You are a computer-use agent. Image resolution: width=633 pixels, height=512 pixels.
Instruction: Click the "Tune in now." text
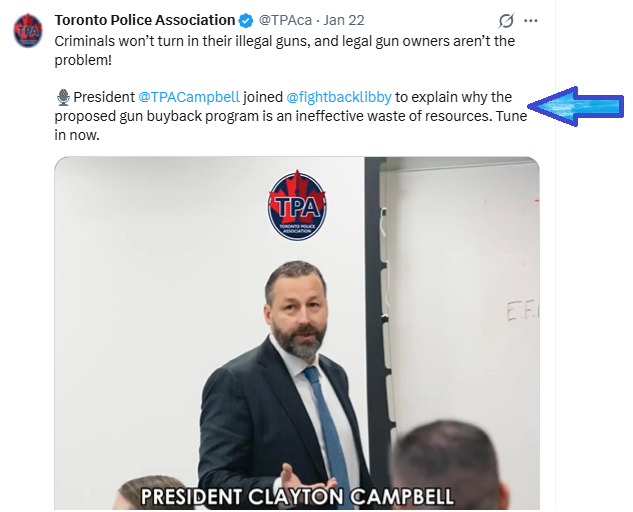[x=80, y=135]
